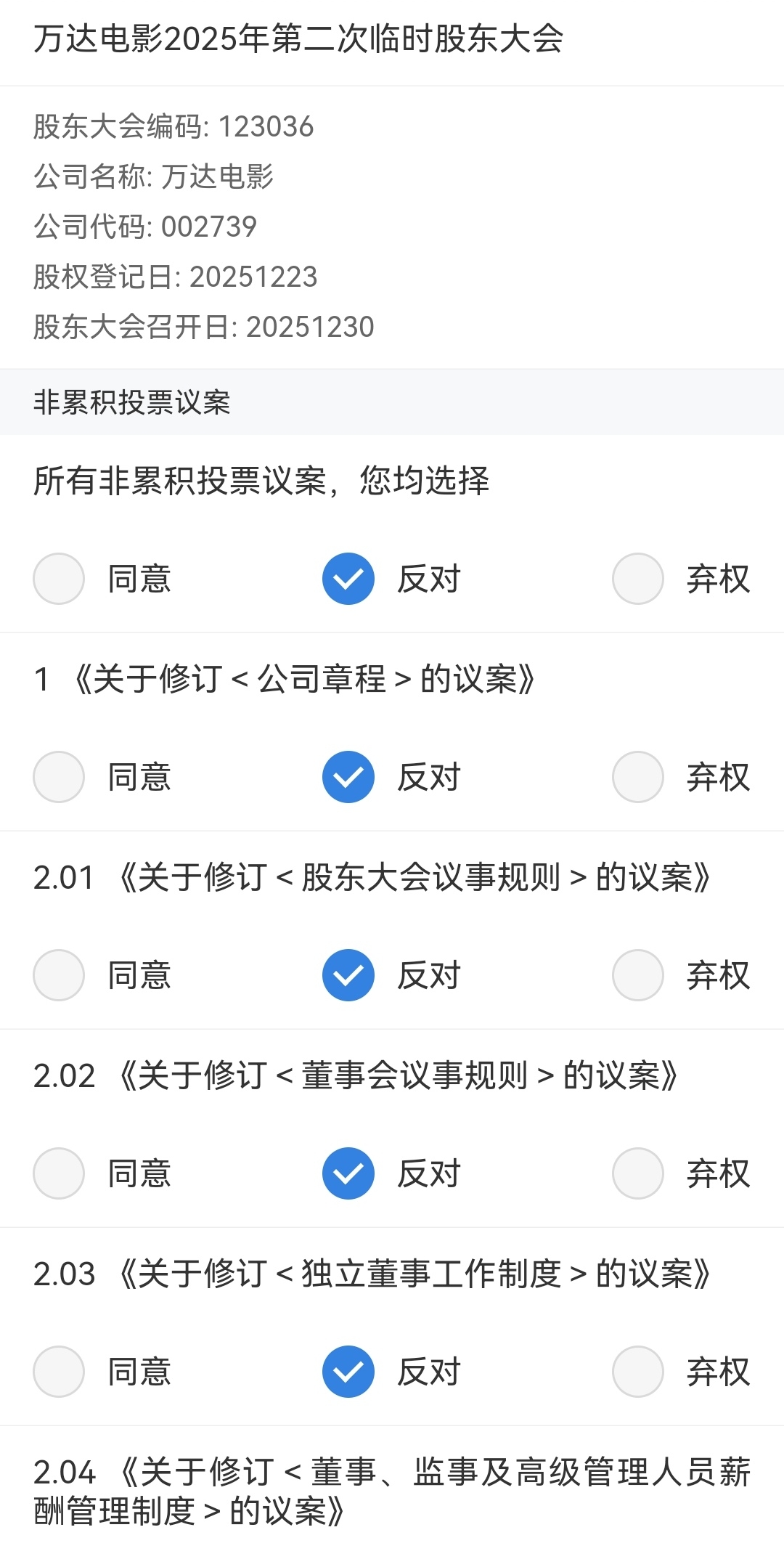This screenshot has width=784, height=1559.
Task: Choose 同意 for proposal 1 公司章程
Action: (x=59, y=777)
